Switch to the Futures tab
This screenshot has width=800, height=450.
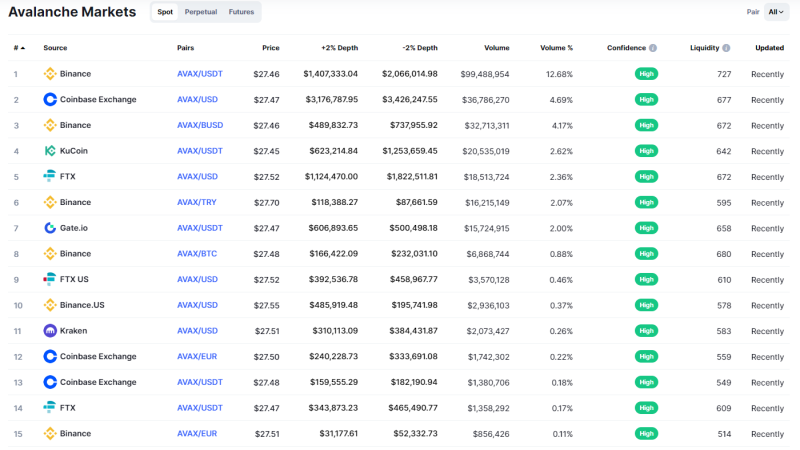coord(241,12)
